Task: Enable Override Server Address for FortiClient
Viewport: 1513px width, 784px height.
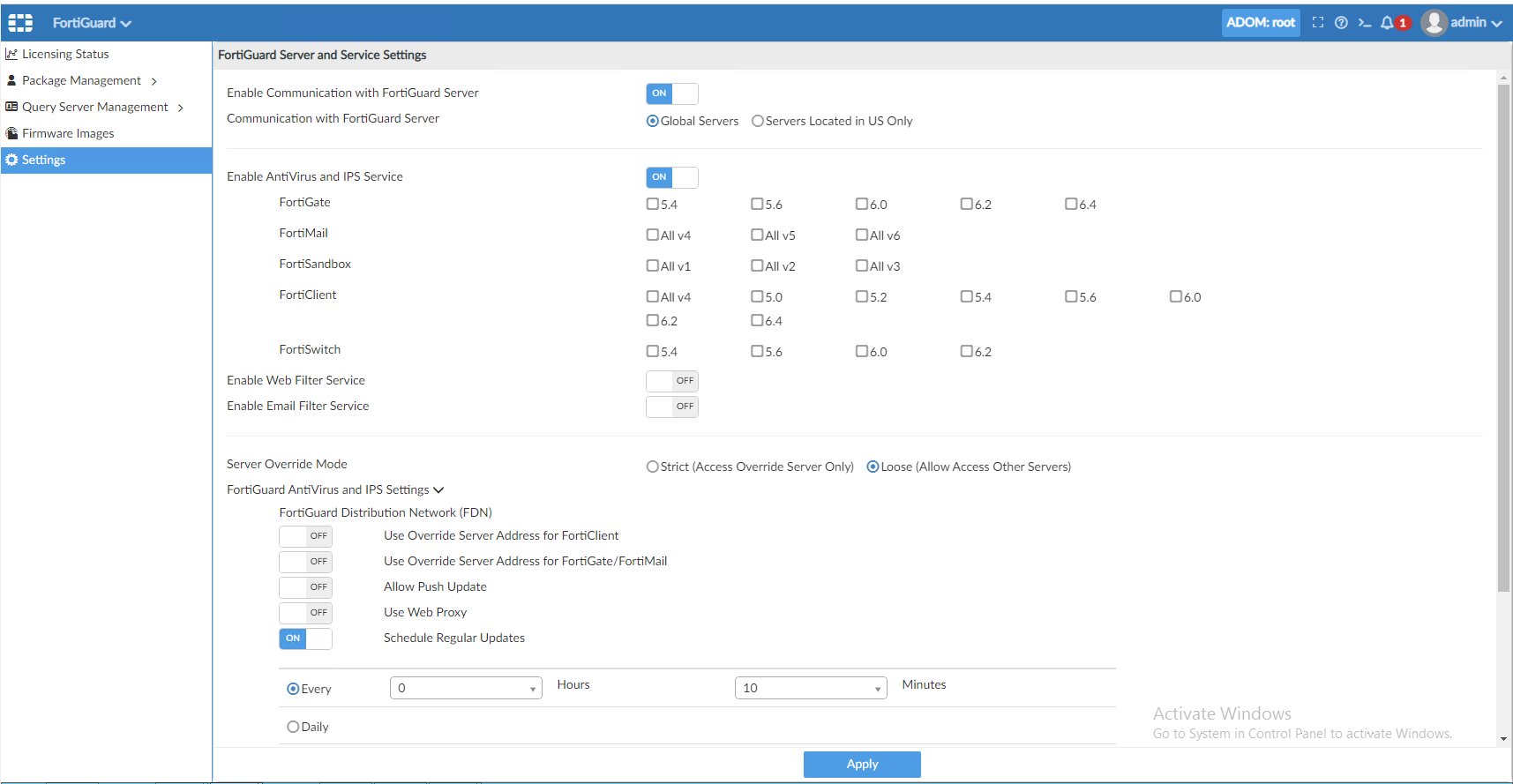Action: tap(305, 536)
